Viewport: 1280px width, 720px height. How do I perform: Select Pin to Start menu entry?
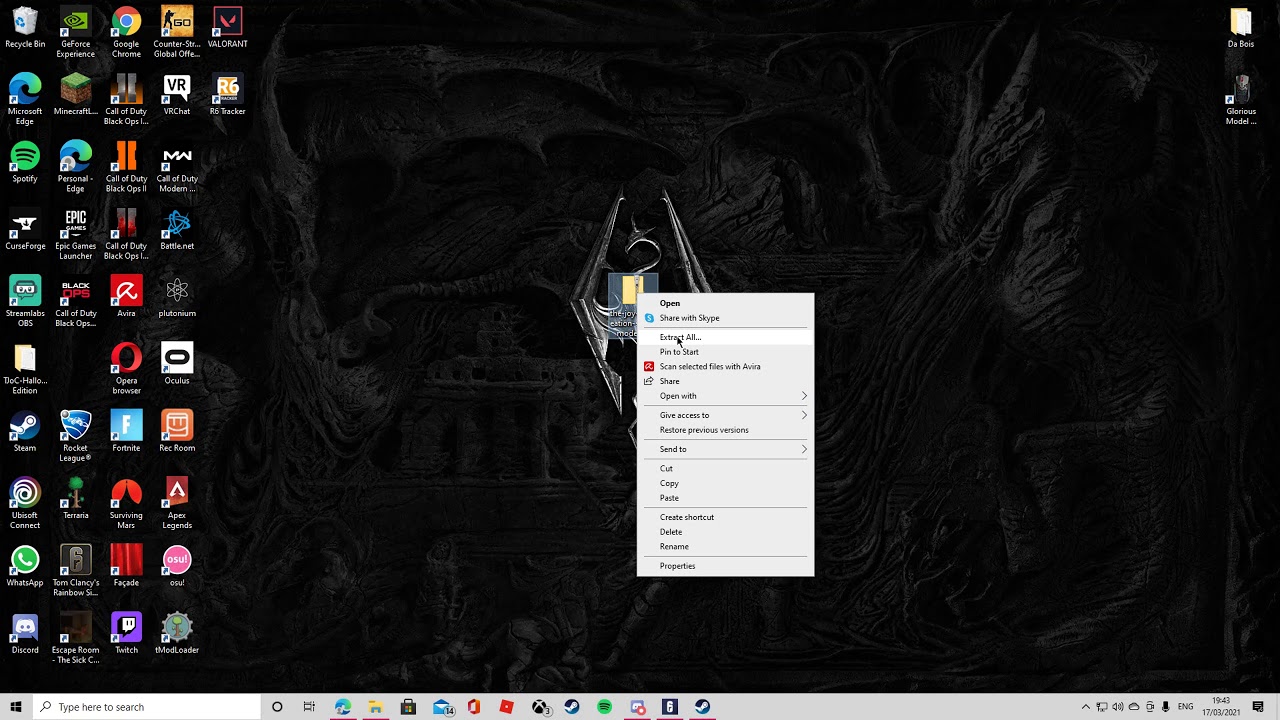[x=725, y=352]
